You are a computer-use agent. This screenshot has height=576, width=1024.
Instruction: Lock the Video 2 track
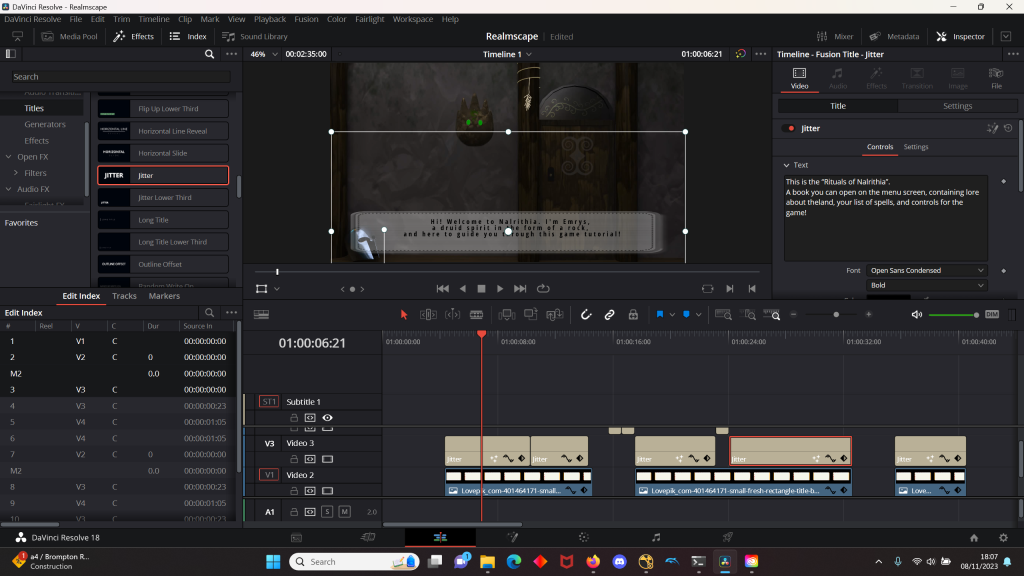pyautogui.click(x=294, y=491)
